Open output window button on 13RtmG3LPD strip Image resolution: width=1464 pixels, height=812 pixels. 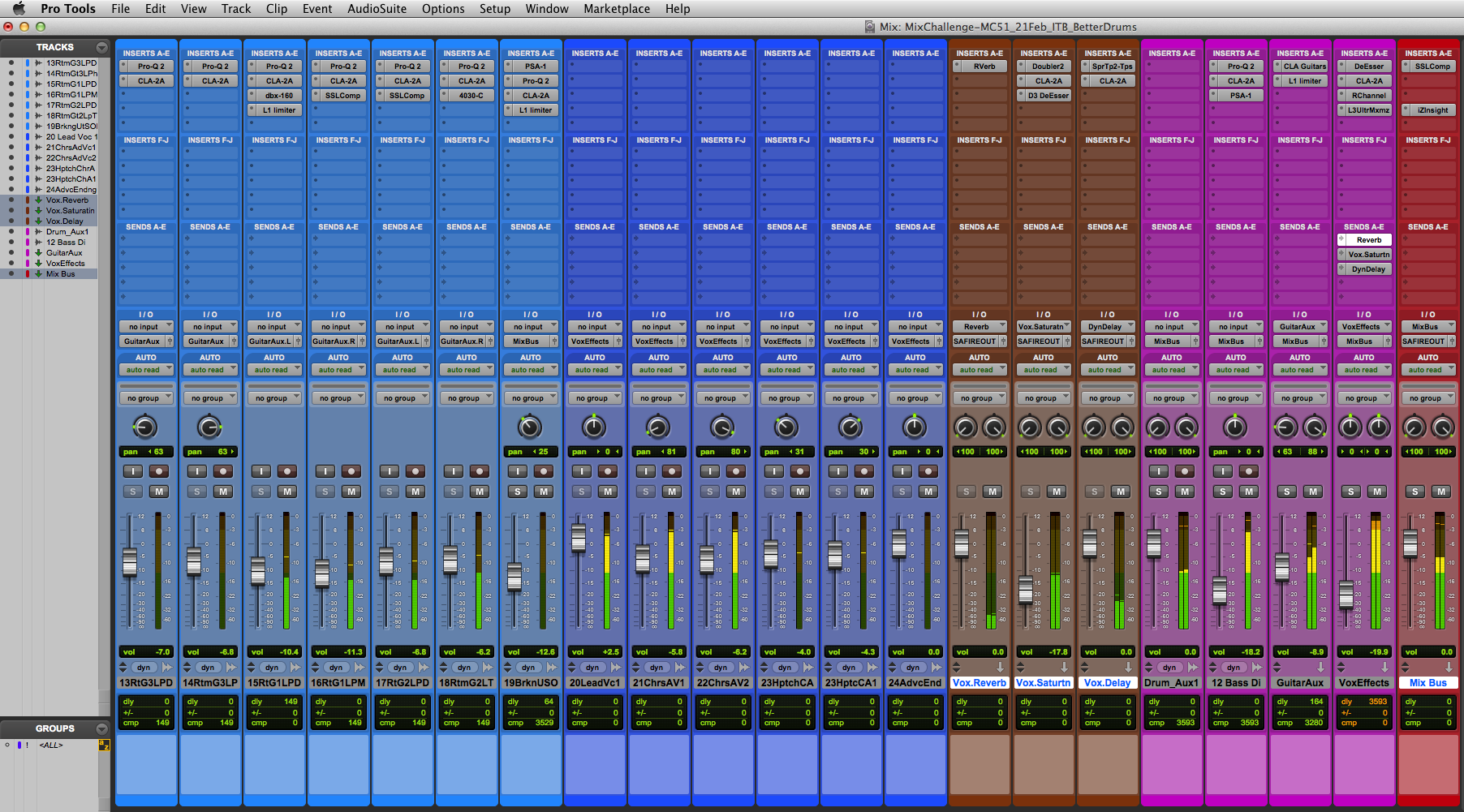[x=170, y=342]
